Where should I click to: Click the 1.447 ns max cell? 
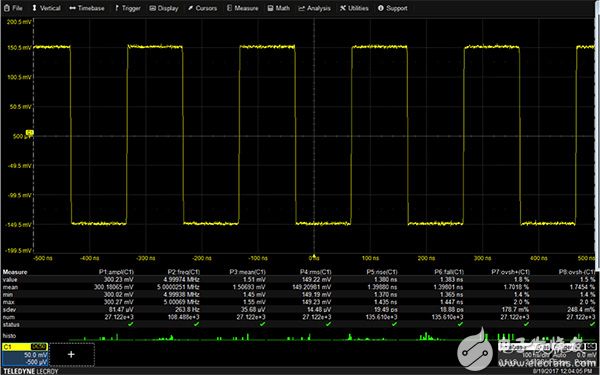(x=452, y=302)
